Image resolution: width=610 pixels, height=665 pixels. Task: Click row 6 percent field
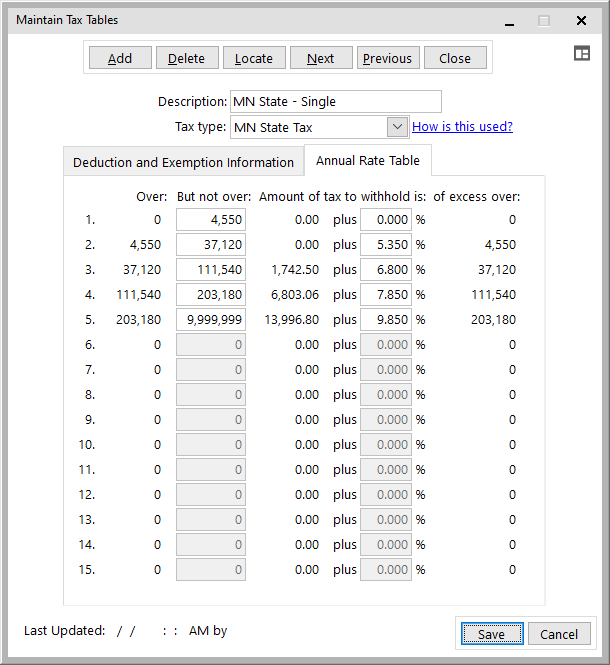(386, 345)
